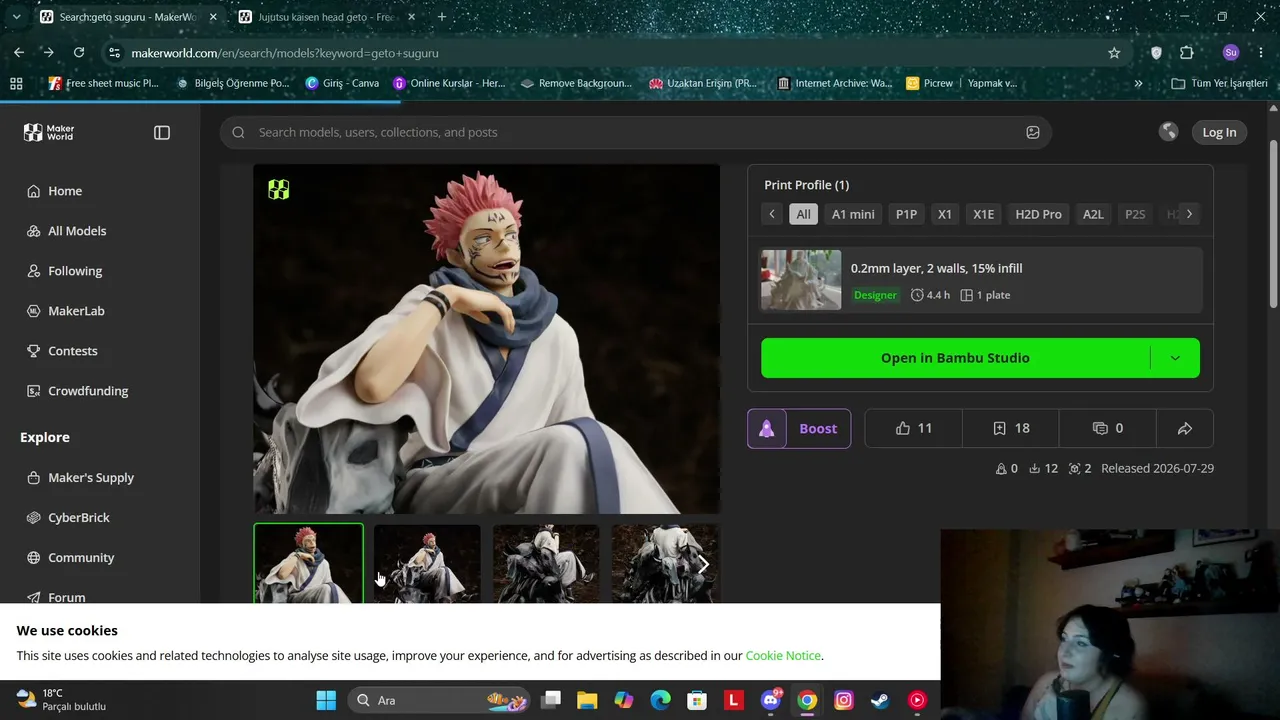Viewport: 1280px width, 720px height.
Task: Filter profiles by X1E
Action: pos(983,214)
